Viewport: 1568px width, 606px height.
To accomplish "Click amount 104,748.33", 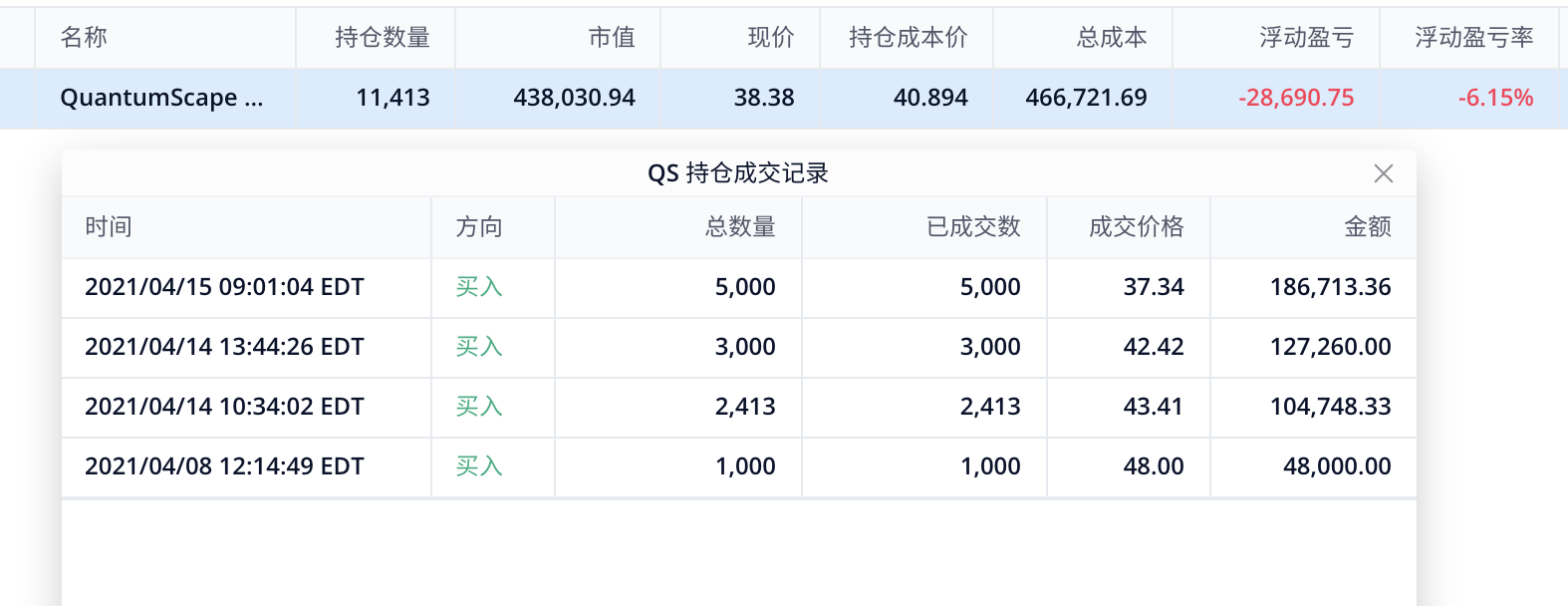I will click(1331, 407).
